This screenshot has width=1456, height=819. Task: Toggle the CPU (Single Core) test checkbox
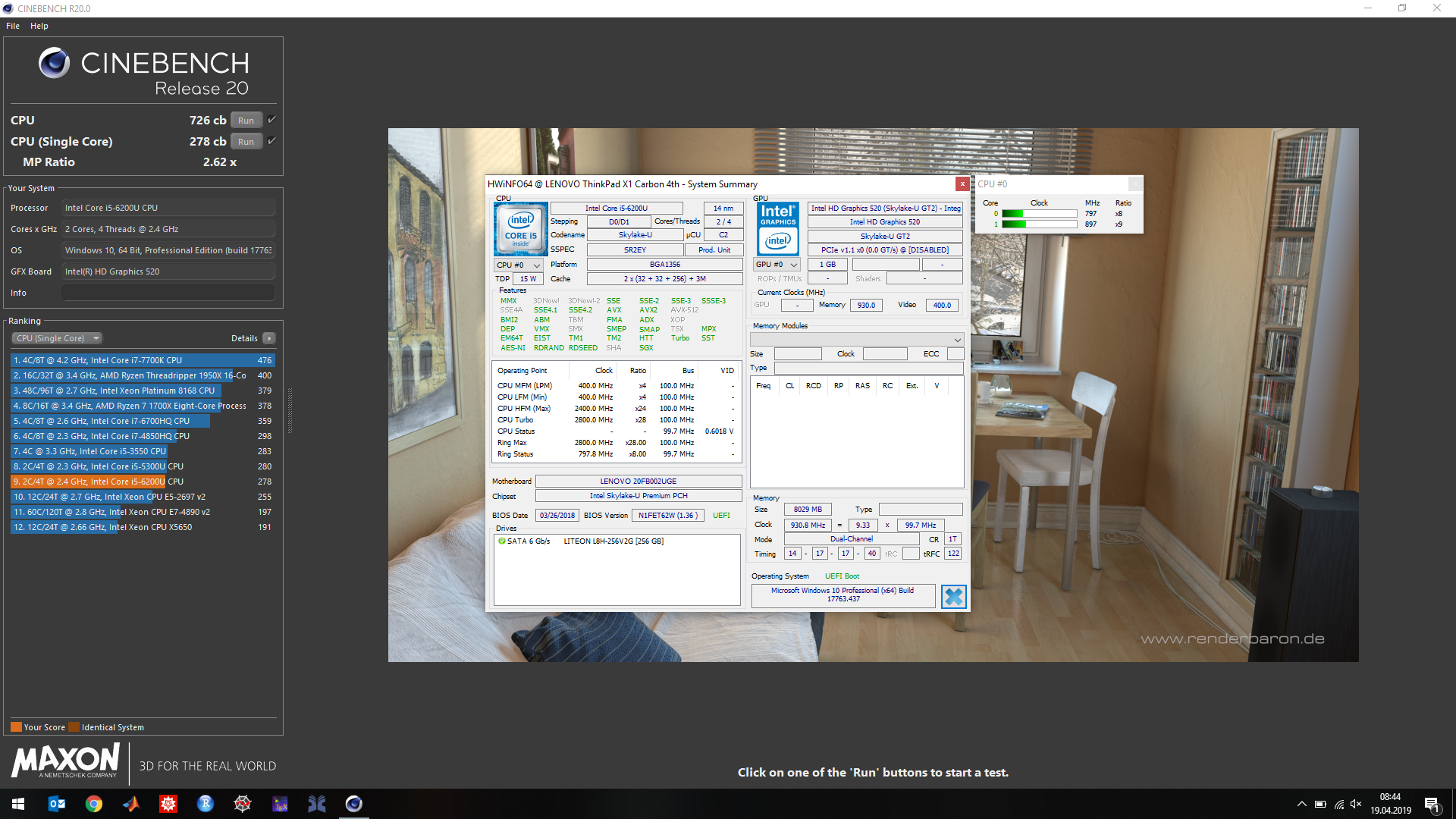click(271, 141)
